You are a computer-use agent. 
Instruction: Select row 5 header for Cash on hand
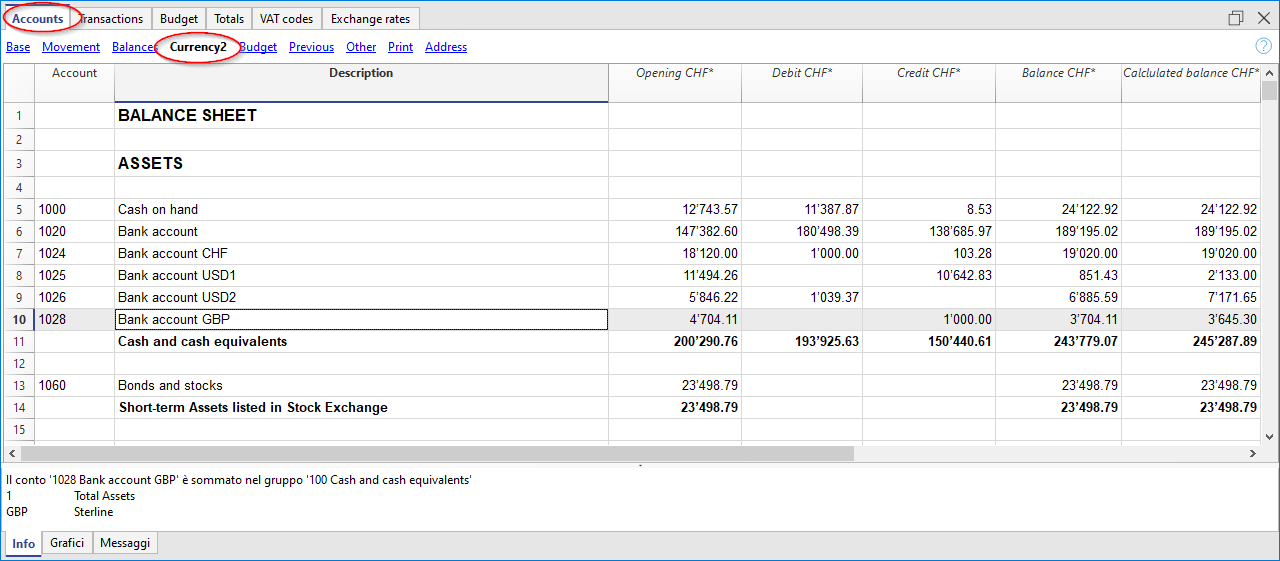(x=18, y=210)
